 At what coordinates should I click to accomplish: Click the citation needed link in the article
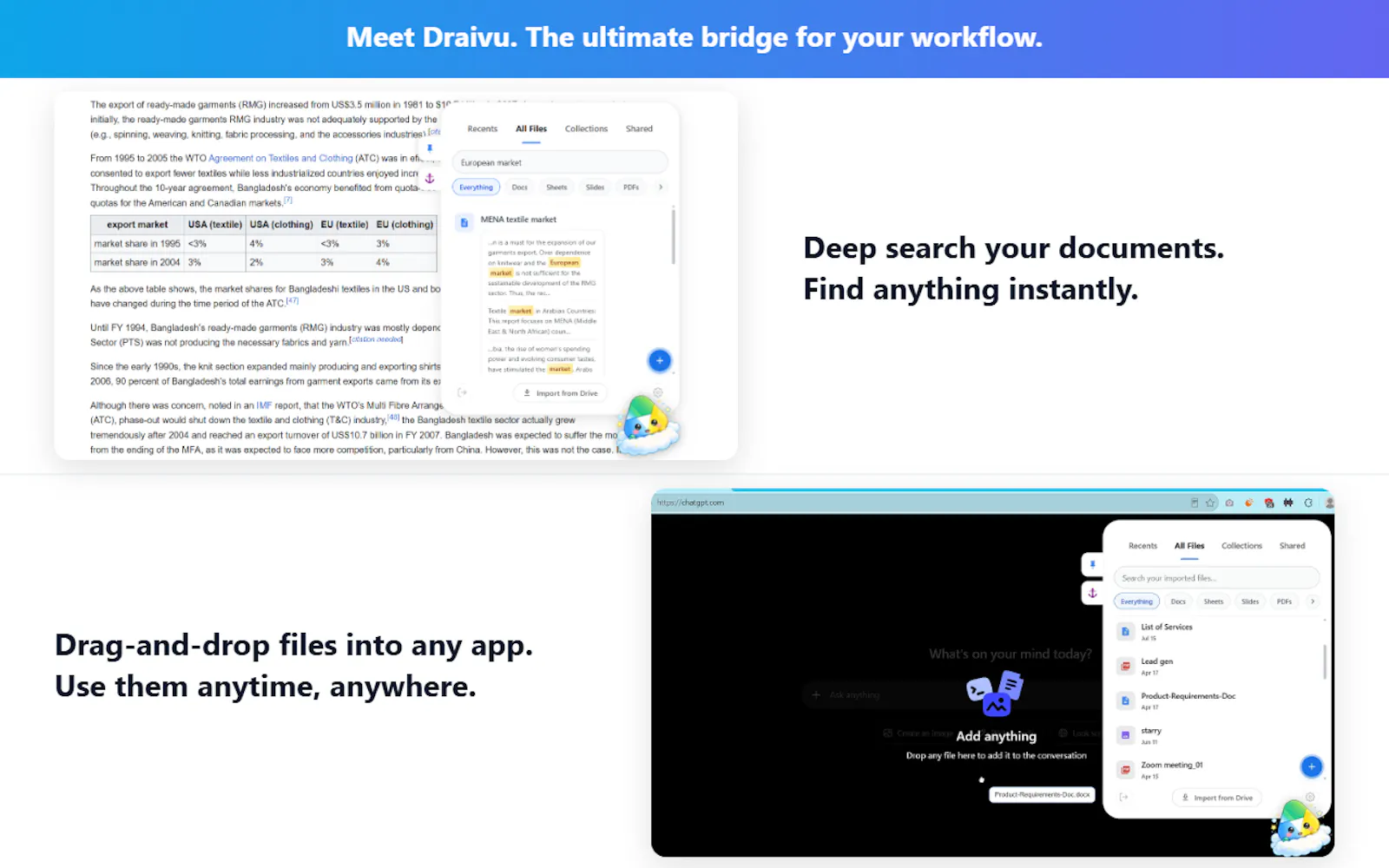377,339
